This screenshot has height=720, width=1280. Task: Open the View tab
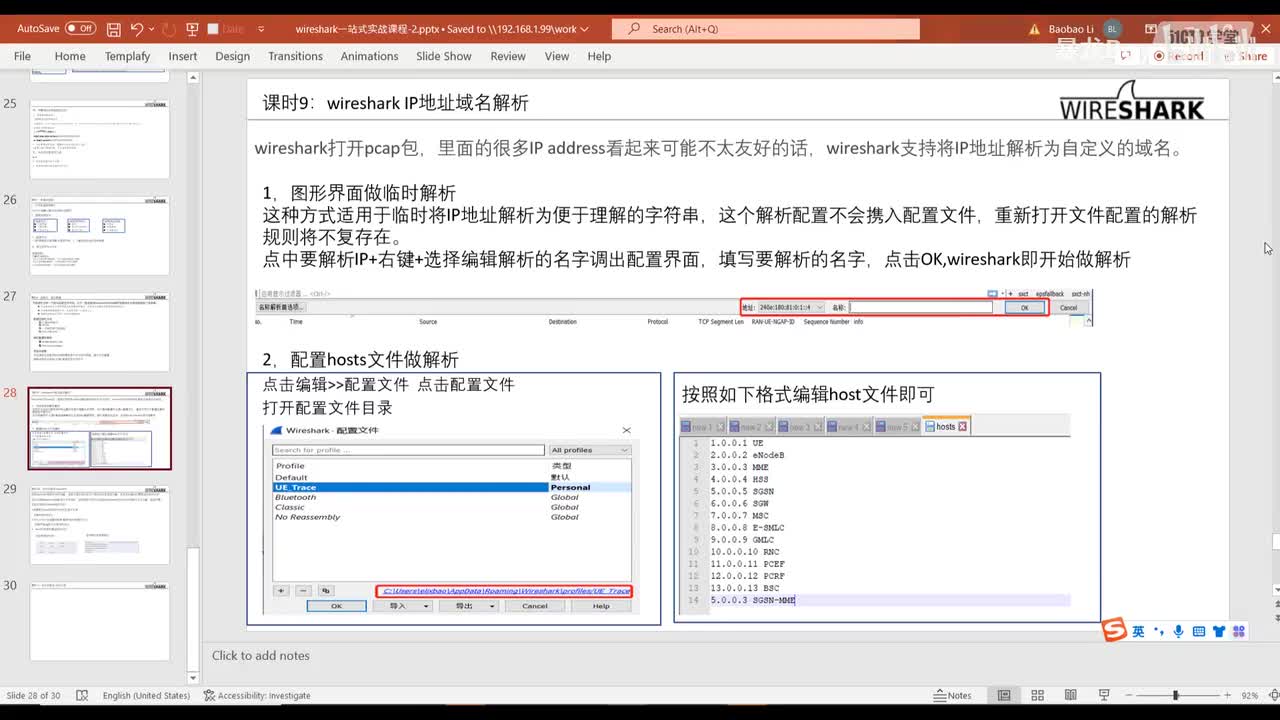click(x=557, y=56)
